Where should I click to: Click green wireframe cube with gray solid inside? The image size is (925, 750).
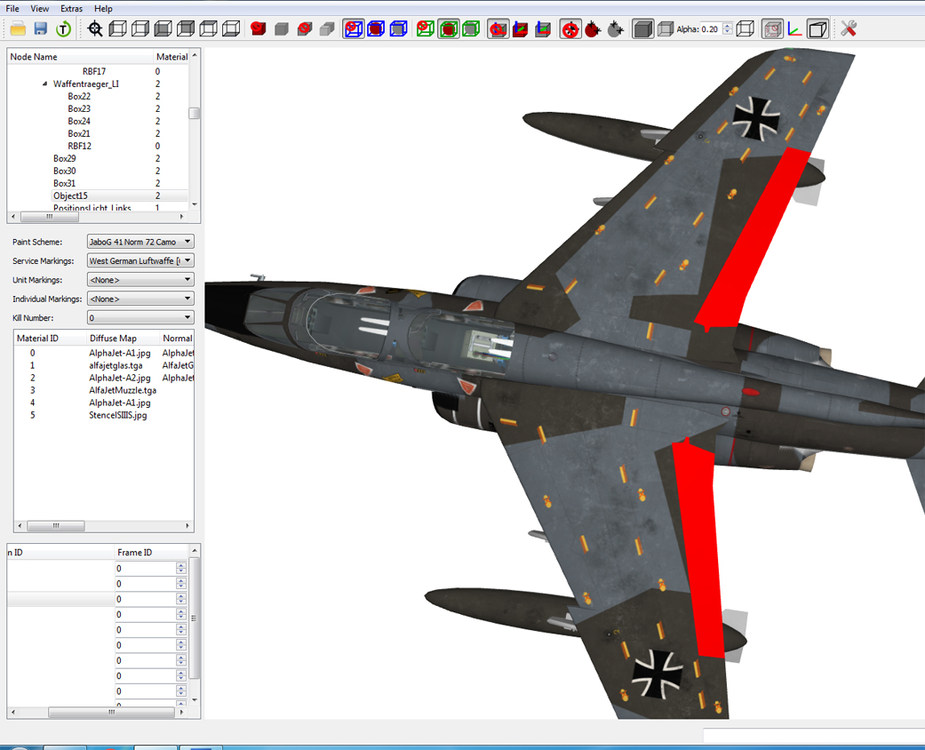pyautogui.click(x=471, y=28)
